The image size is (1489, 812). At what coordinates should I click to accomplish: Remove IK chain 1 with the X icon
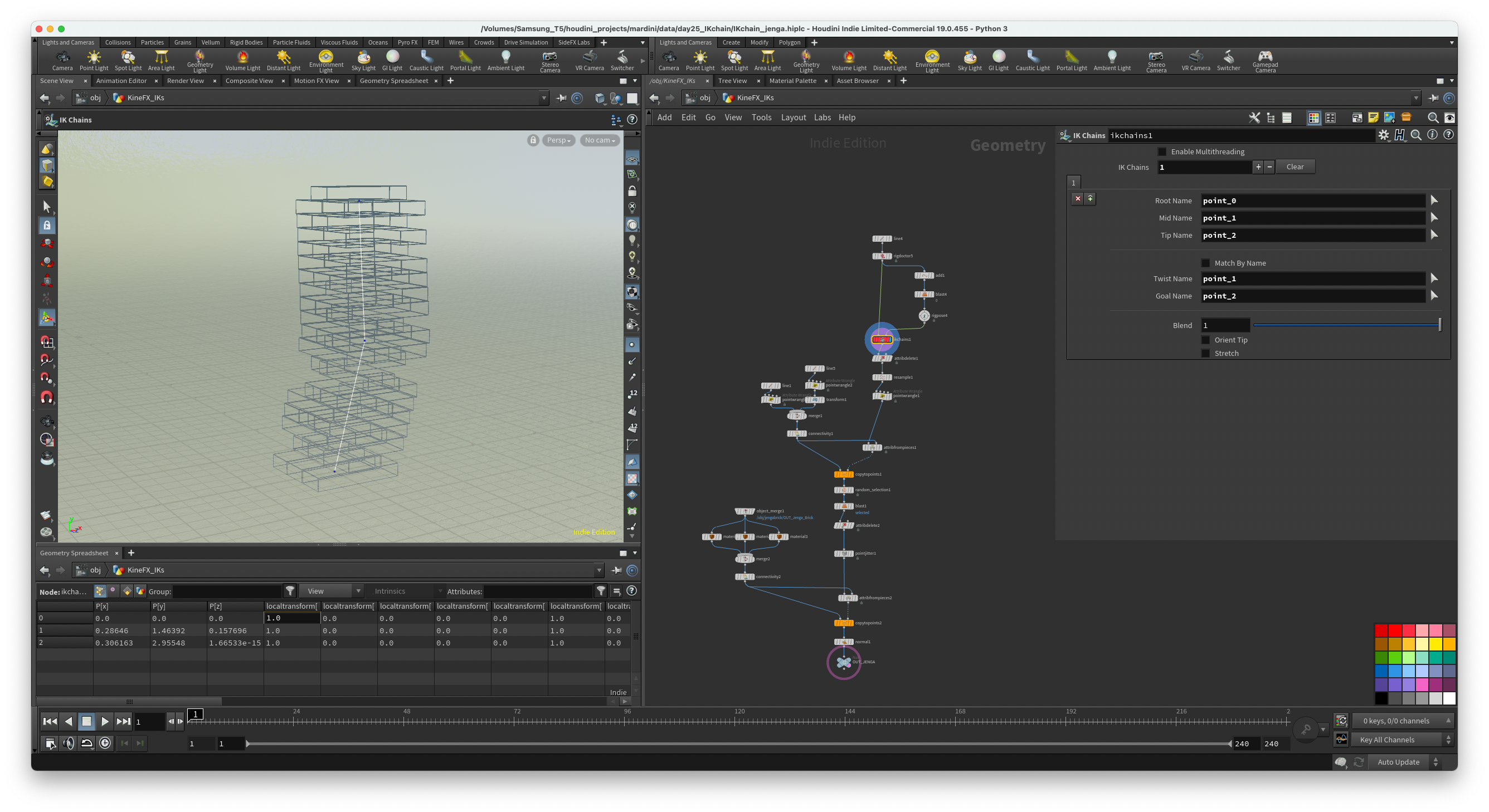[x=1077, y=199]
